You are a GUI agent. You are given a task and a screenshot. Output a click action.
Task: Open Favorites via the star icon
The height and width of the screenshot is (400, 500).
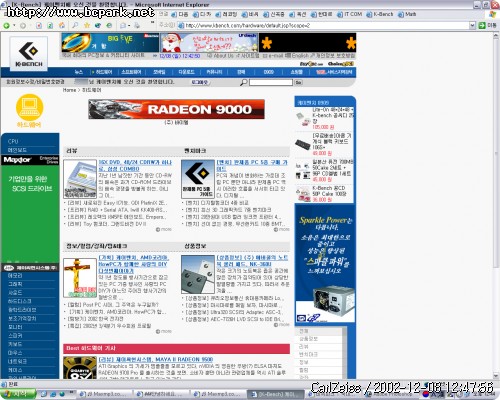[87, 25]
